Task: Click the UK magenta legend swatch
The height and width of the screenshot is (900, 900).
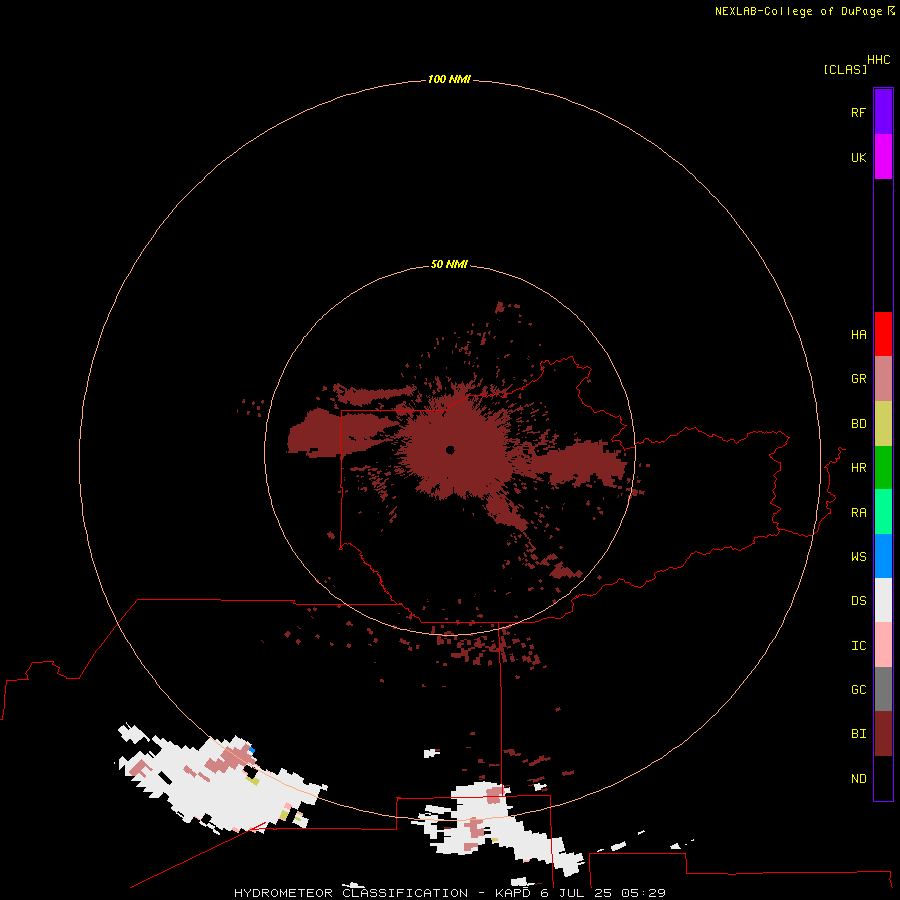Action: click(883, 157)
